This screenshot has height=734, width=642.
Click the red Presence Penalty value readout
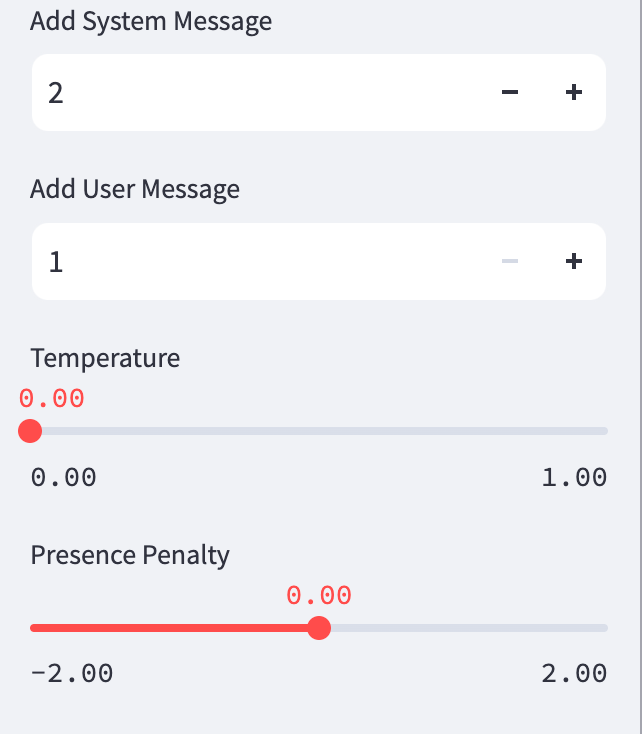pos(319,596)
